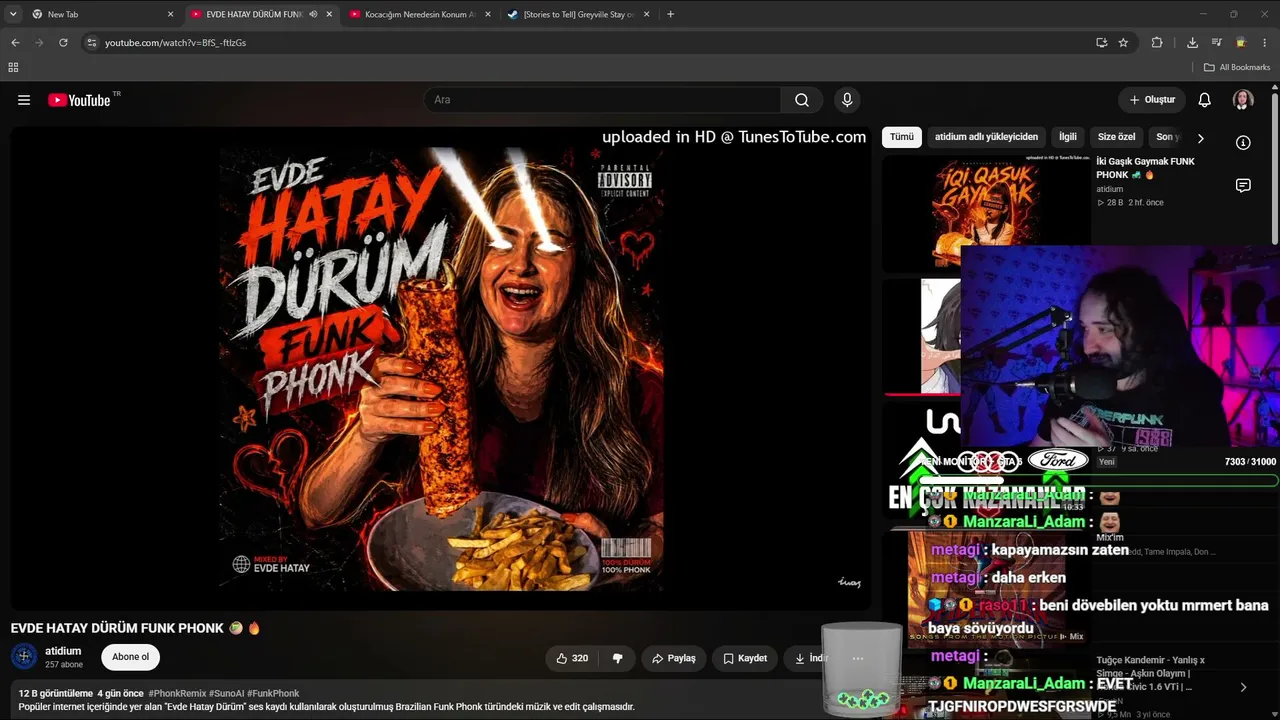Image resolution: width=1280 pixels, height=720 pixels.
Task: Open the media control icon in the browser toolbar
Action: (x=1217, y=43)
